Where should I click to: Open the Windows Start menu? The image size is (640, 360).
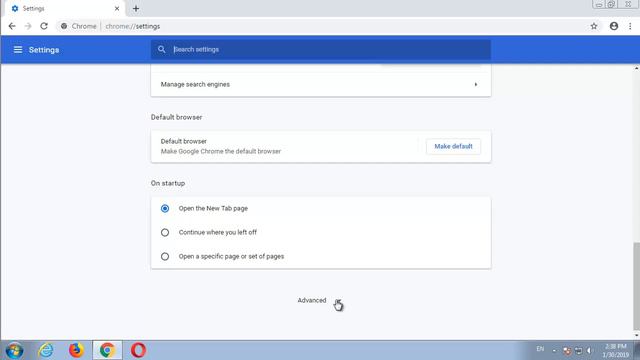tap(14, 350)
